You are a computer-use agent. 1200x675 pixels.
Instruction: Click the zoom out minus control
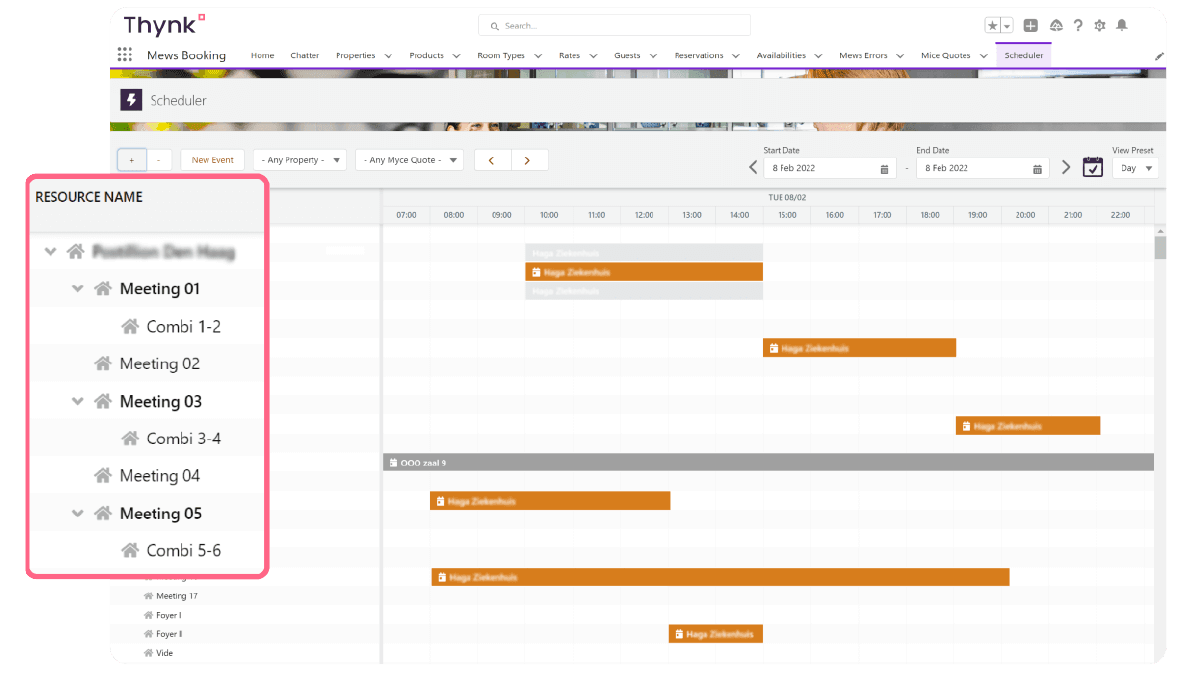[x=158, y=159]
